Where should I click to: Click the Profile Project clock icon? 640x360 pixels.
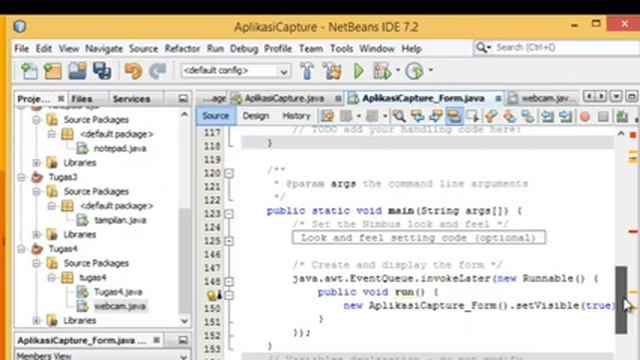coord(414,71)
